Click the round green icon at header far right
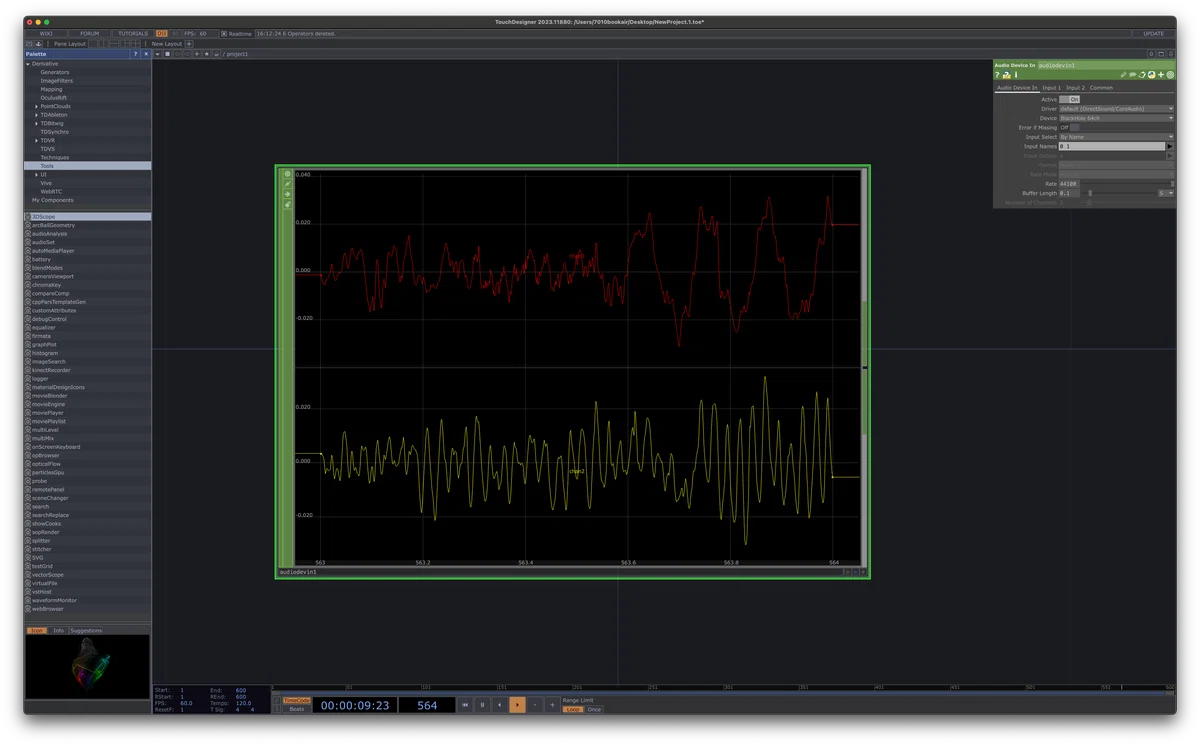 [1170, 75]
